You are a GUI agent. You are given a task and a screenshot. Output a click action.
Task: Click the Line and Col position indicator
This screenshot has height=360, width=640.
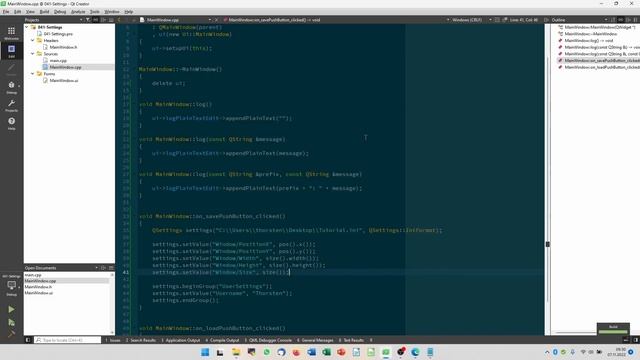(x=524, y=20)
